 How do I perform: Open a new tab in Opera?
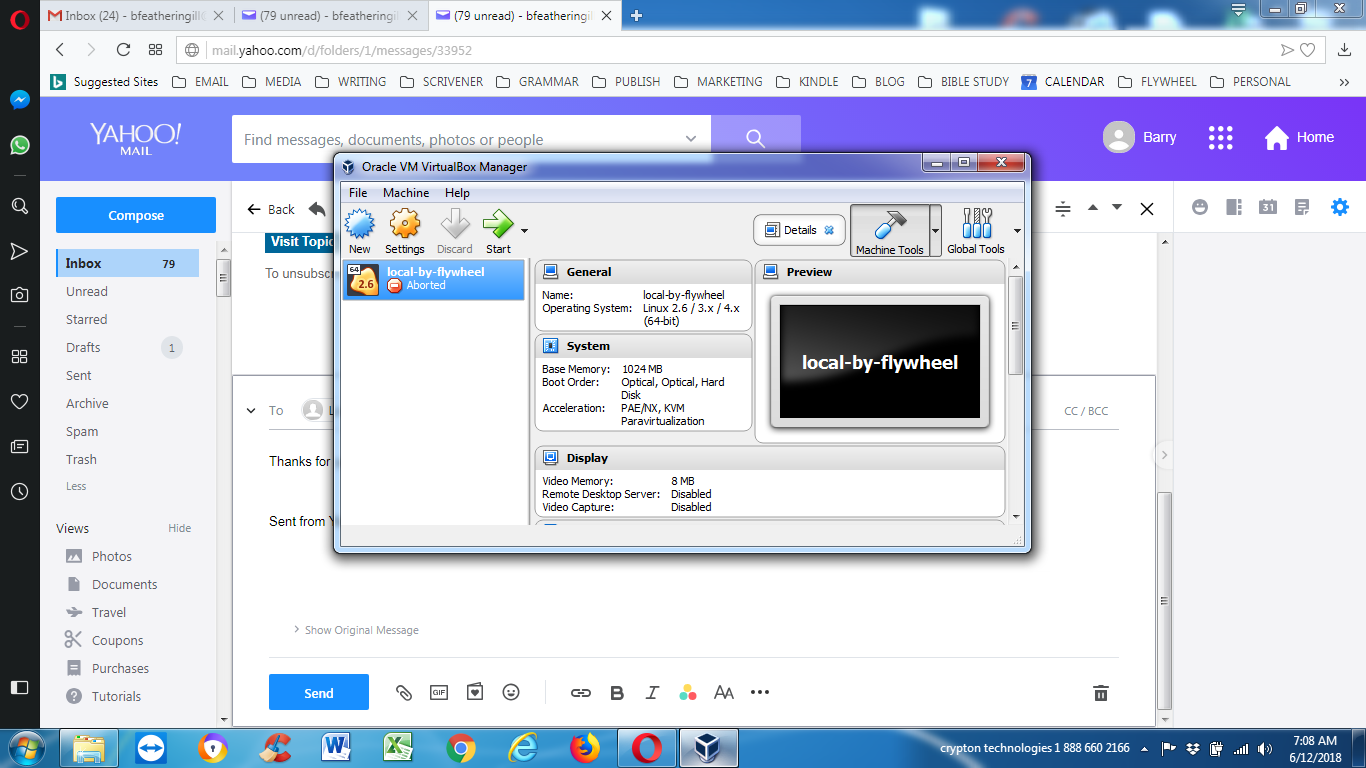click(x=636, y=15)
